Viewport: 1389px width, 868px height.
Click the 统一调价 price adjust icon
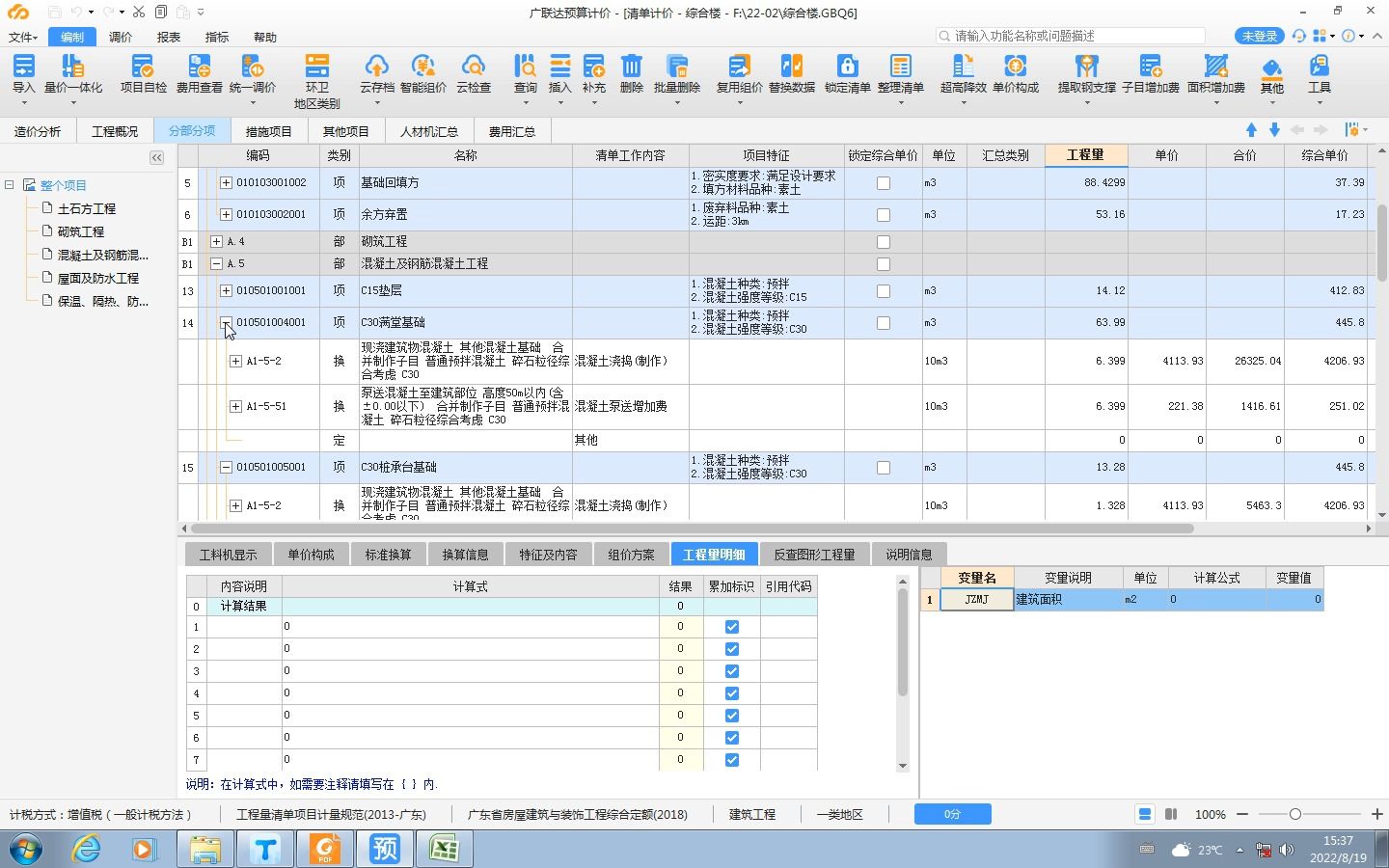click(x=253, y=73)
